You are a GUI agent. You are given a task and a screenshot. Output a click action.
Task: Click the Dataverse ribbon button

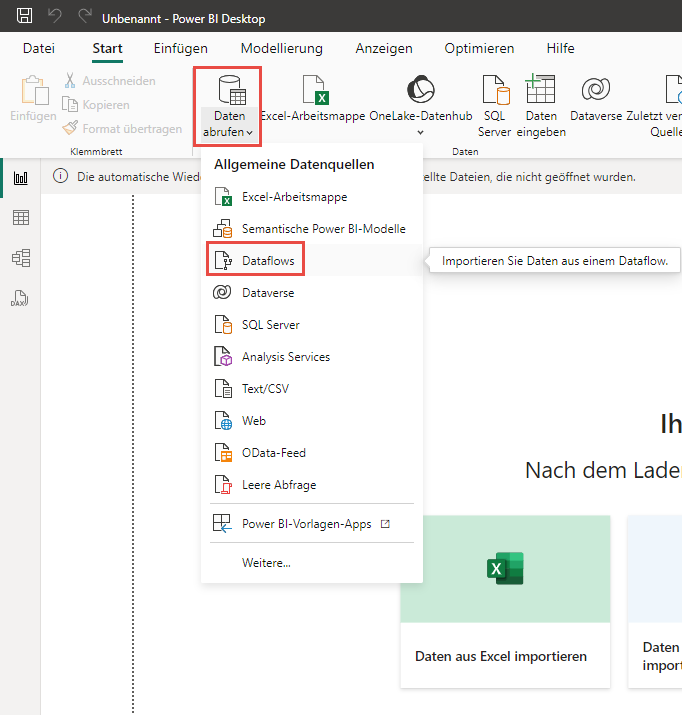pyautogui.click(x=596, y=99)
